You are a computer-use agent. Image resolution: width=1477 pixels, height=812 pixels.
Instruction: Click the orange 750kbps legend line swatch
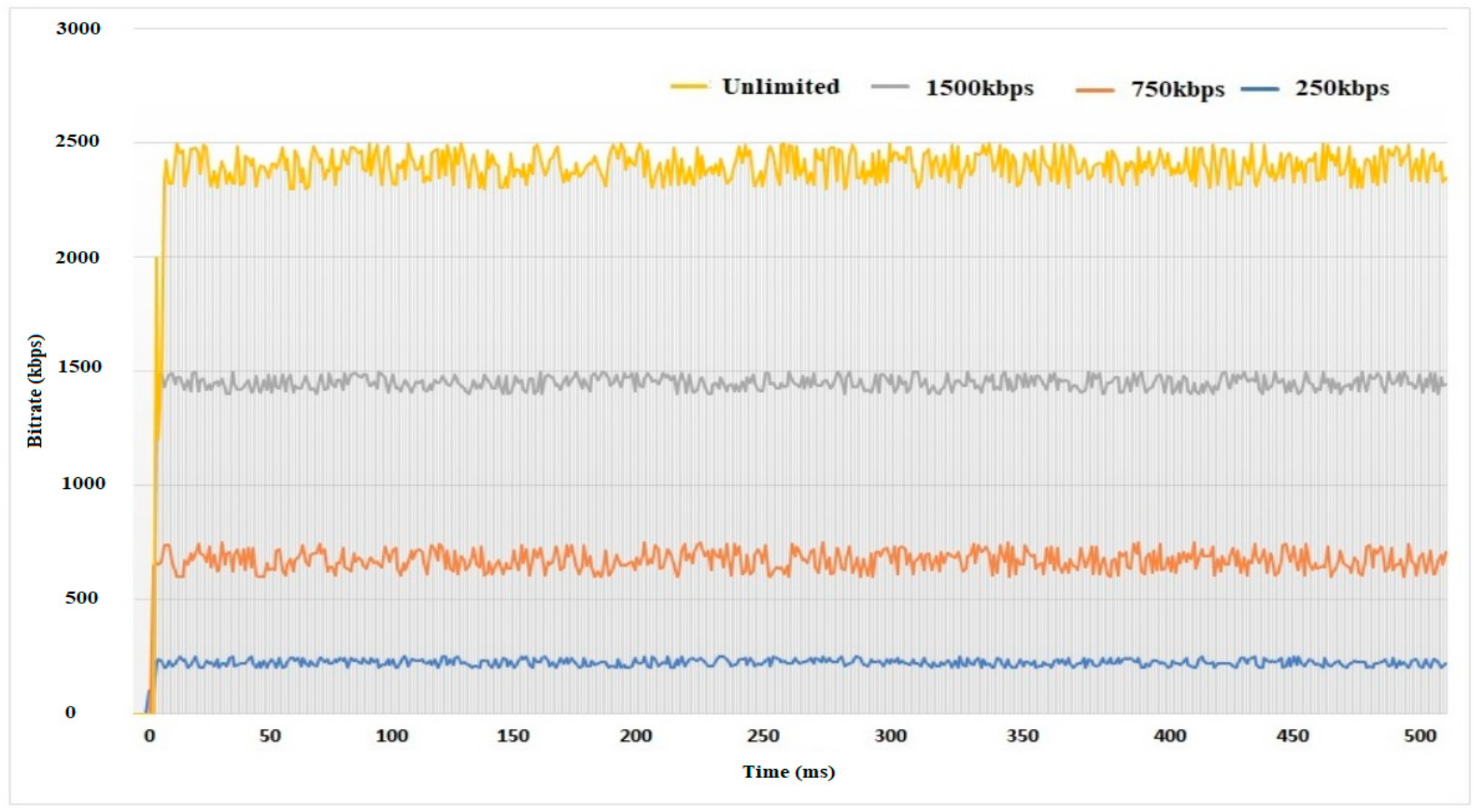(x=1095, y=90)
